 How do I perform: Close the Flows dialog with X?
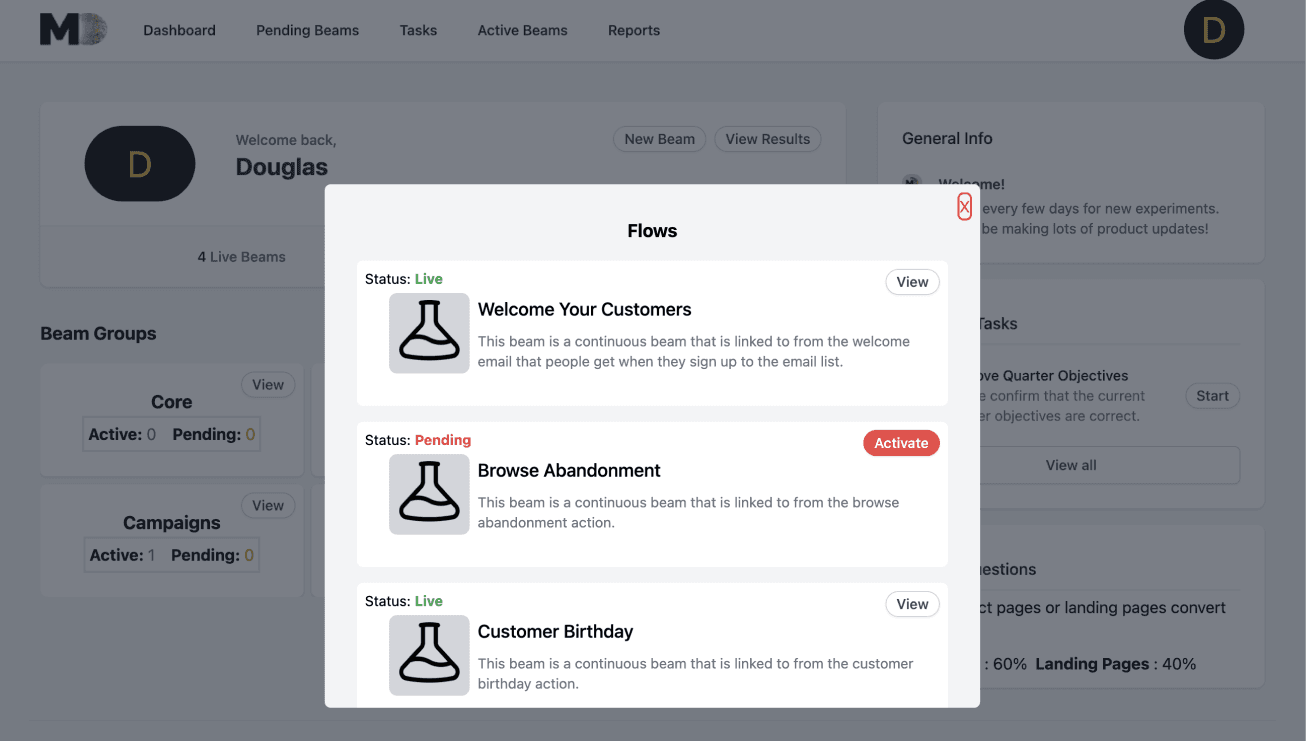964,206
